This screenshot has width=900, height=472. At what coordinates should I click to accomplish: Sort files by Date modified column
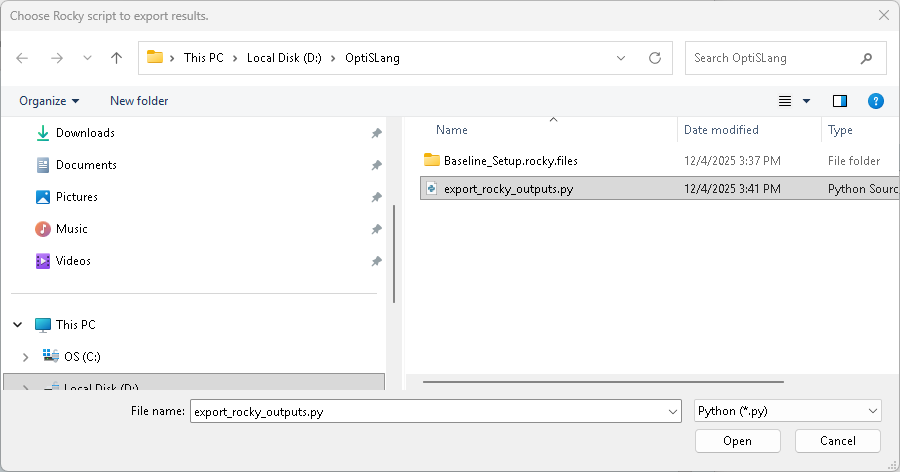[x=721, y=130]
